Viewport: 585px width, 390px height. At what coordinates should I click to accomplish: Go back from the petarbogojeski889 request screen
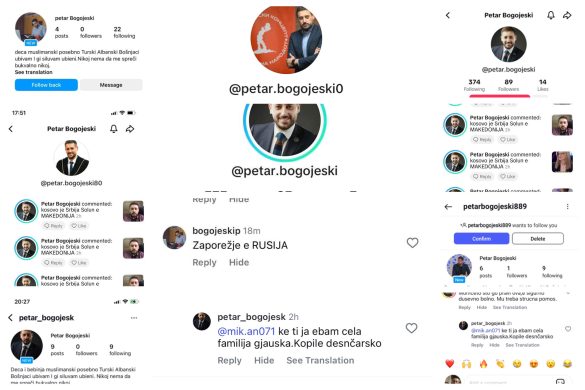(x=448, y=207)
